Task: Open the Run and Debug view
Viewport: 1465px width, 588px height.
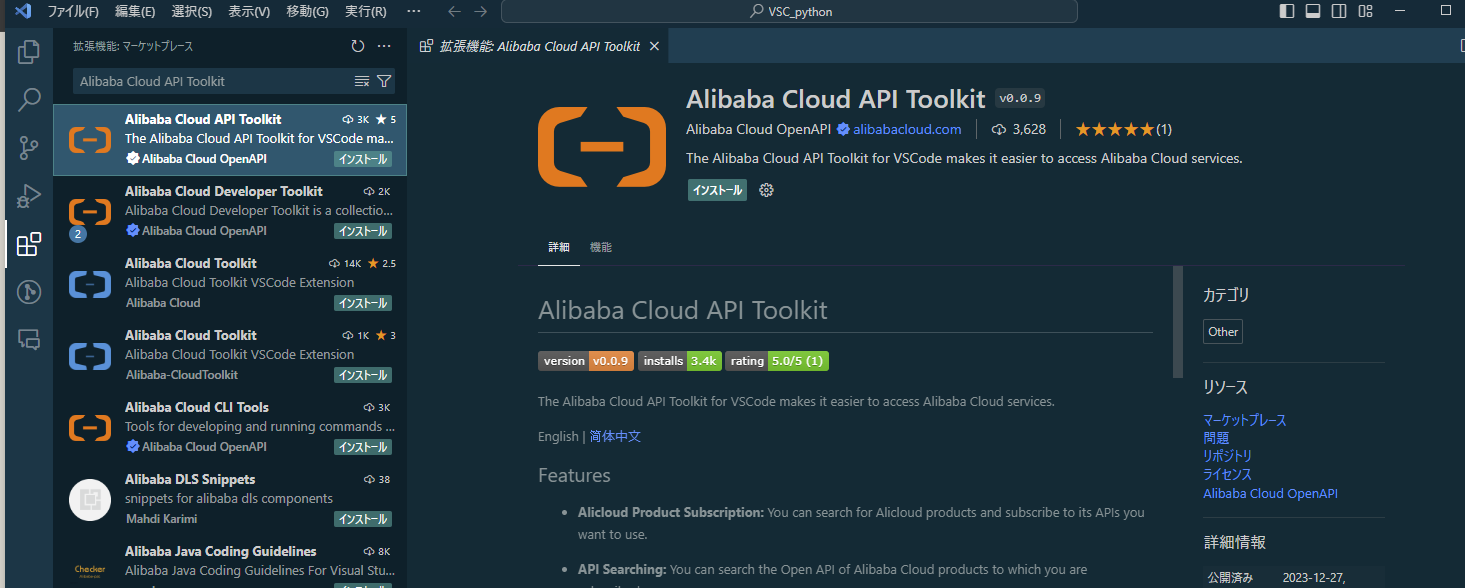Action: [29, 196]
